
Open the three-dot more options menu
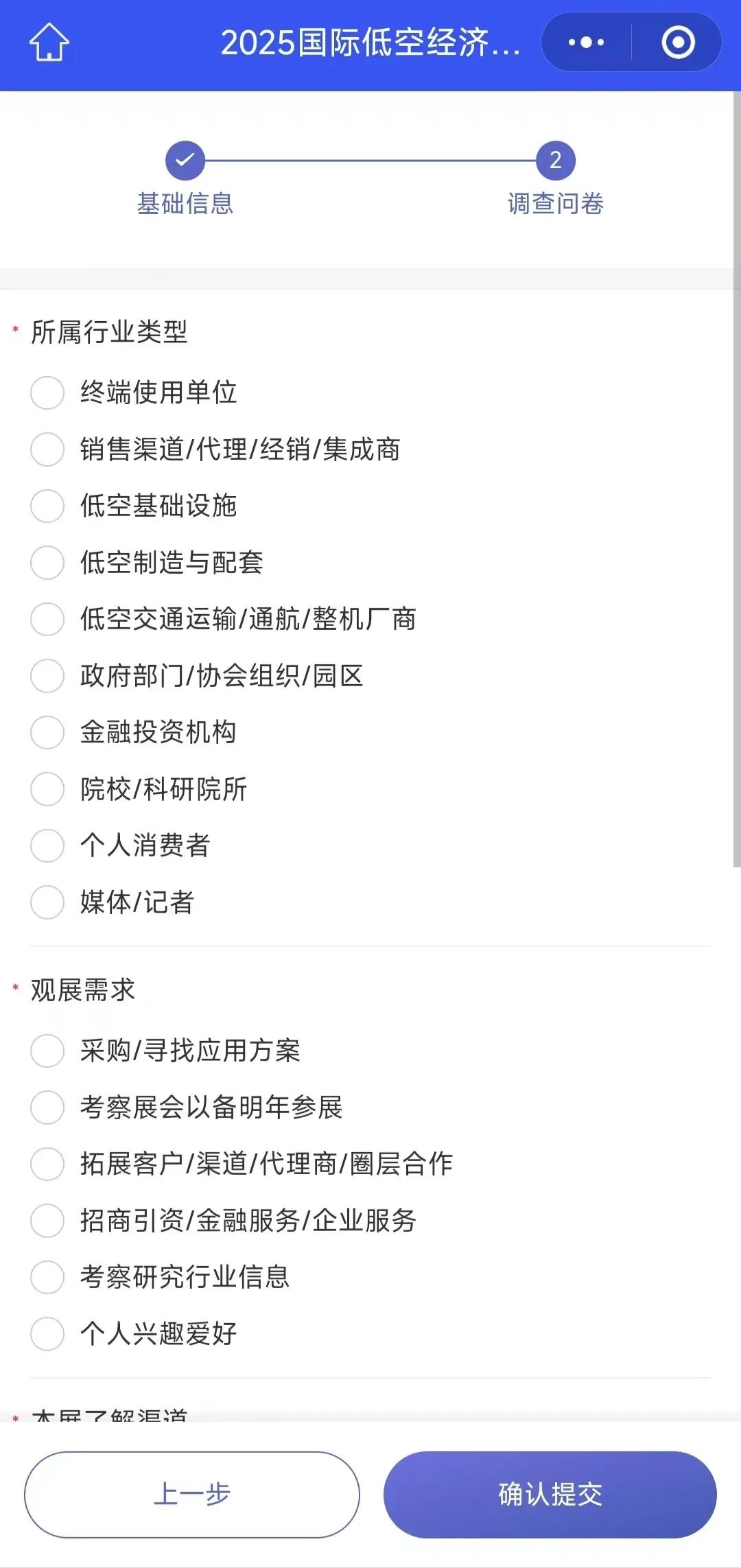pos(586,43)
